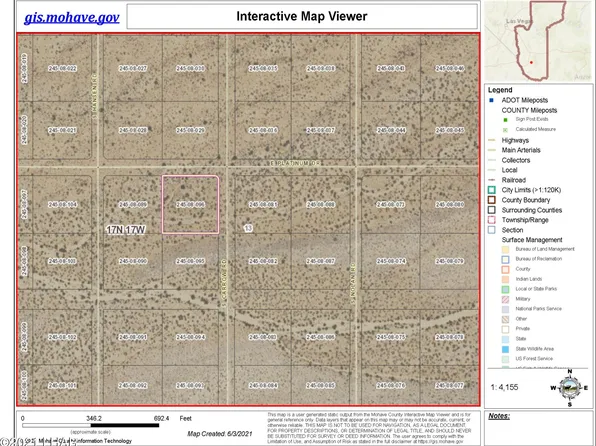Click parcel label 245-08-035
The image size is (596, 446).
(x=263, y=68)
